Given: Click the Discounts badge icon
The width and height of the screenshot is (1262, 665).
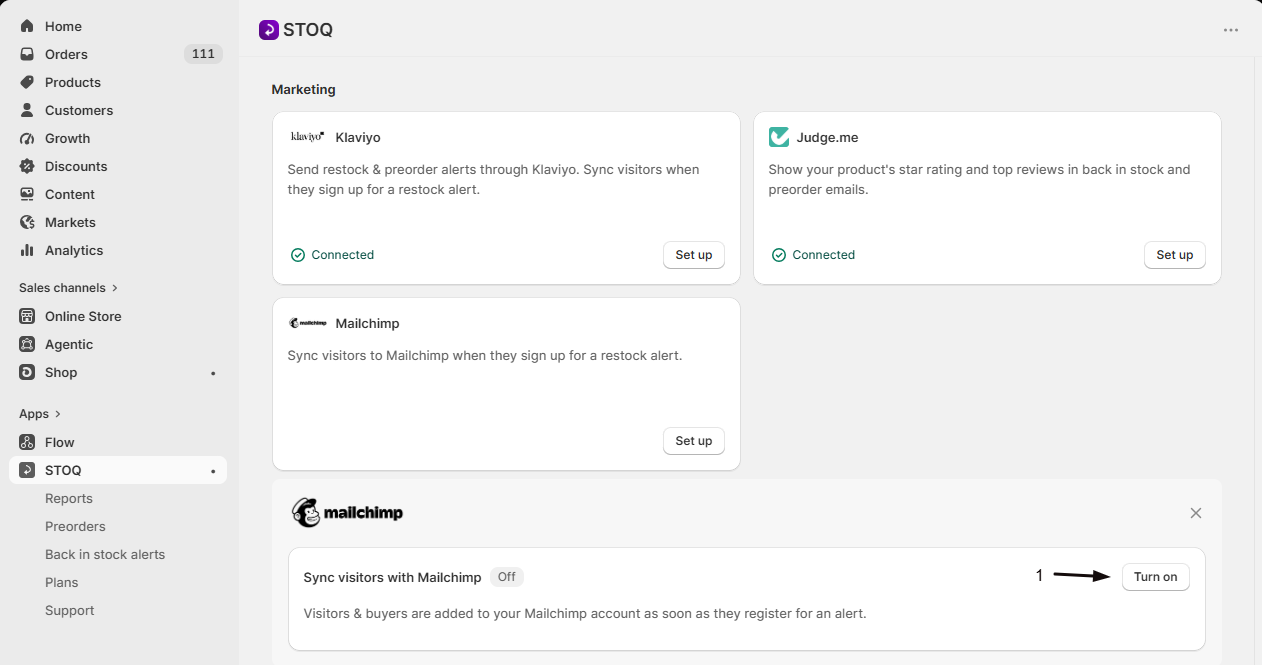Looking at the screenshot, I should 27,166.
